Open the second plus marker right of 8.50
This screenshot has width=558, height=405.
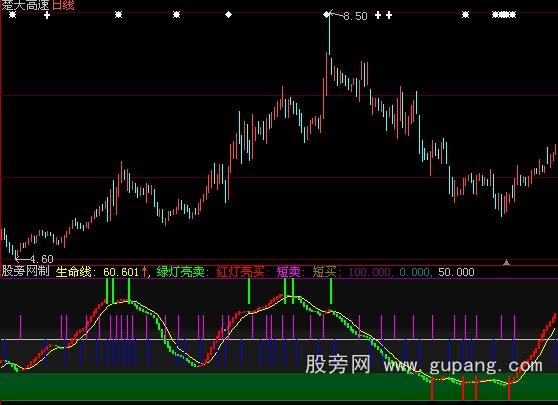pos(389,15)
